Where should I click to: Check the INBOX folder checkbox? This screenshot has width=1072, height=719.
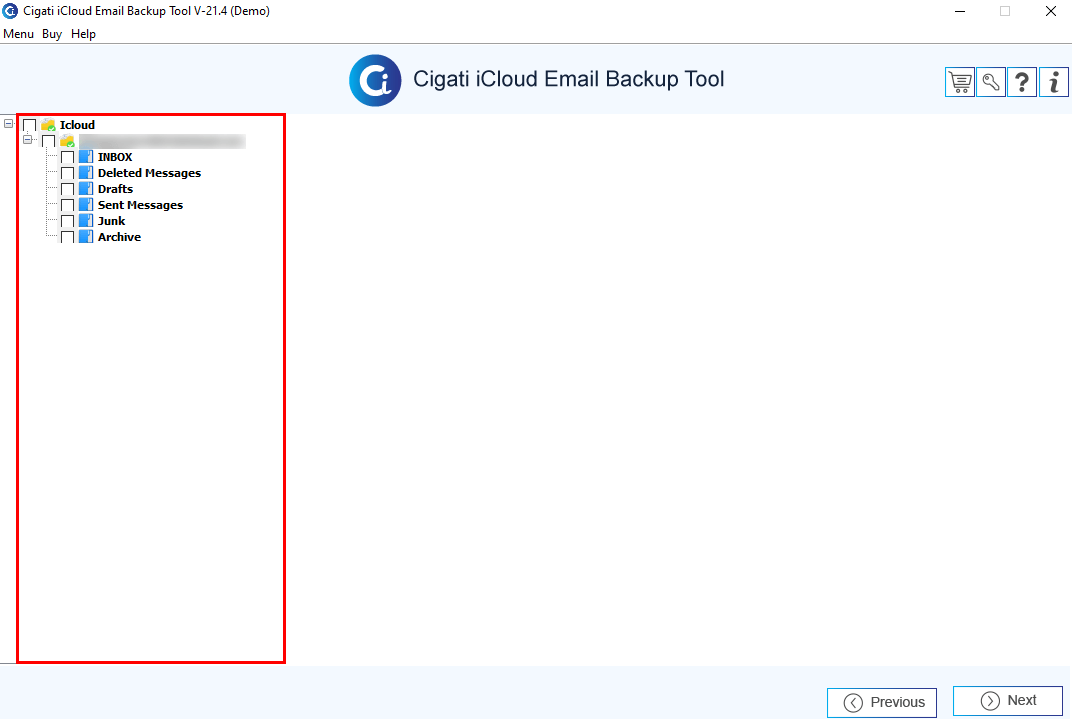point(68,157)
